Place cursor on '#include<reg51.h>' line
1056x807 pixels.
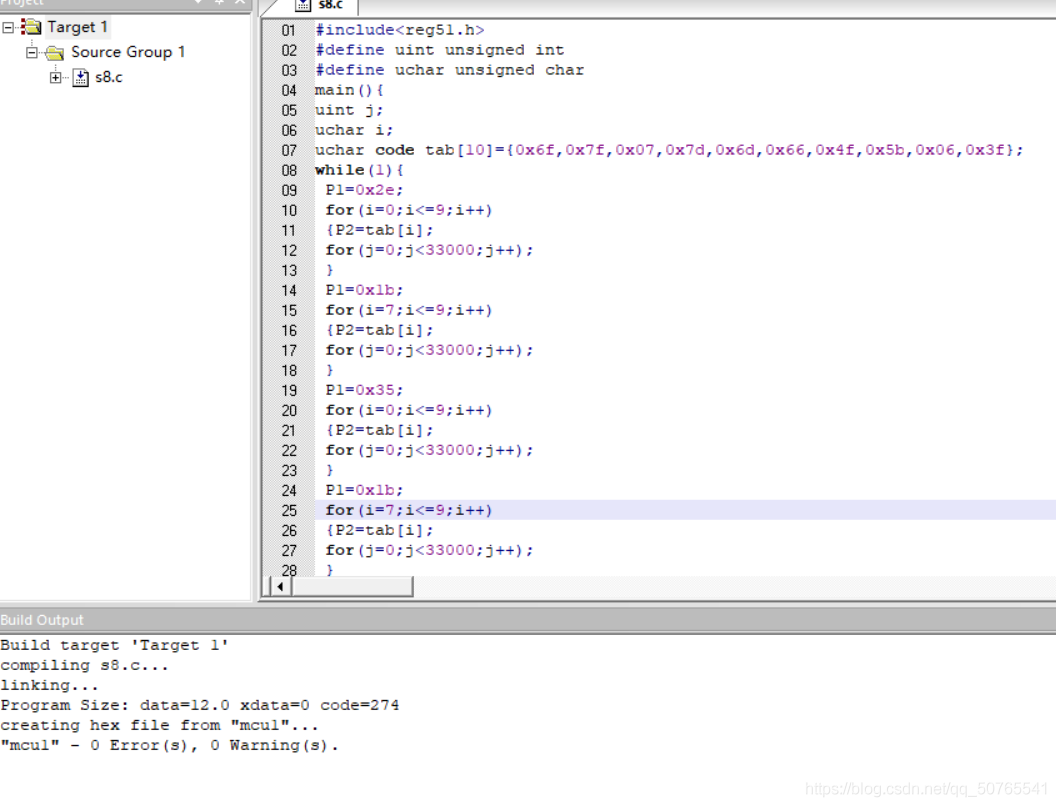click(x=399, y=30)
